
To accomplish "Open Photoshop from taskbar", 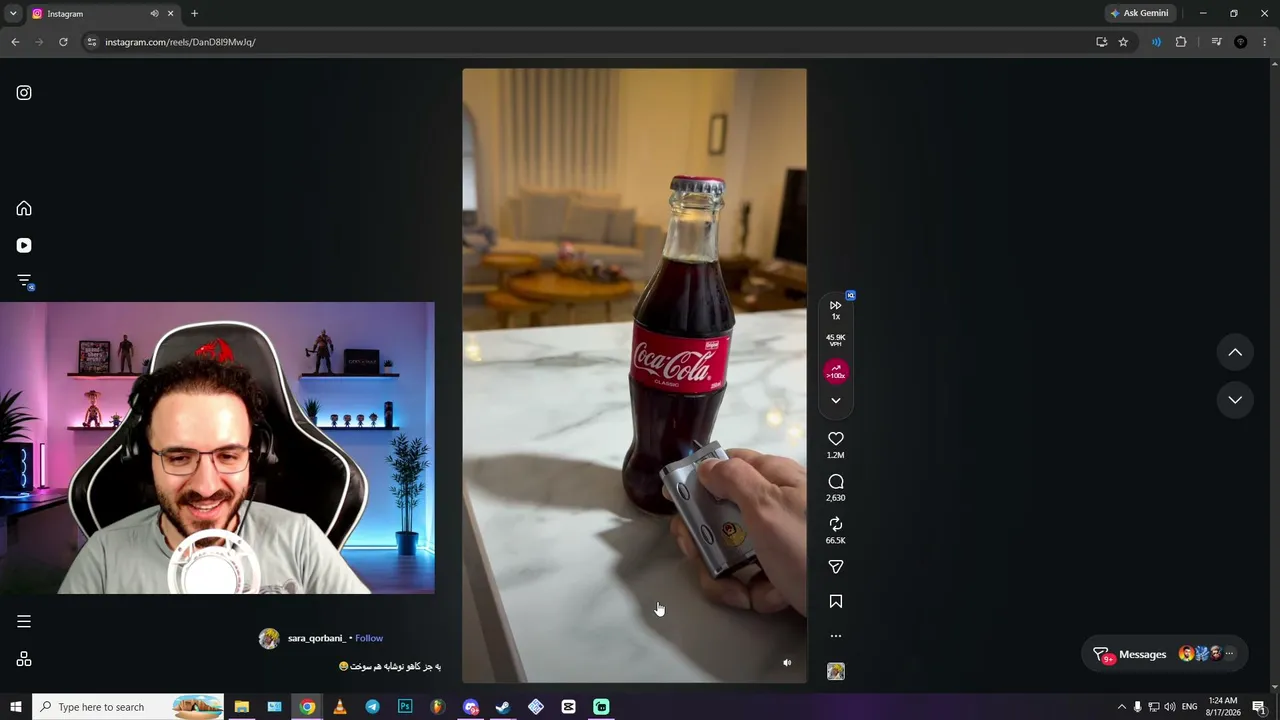I will [405, 707].
